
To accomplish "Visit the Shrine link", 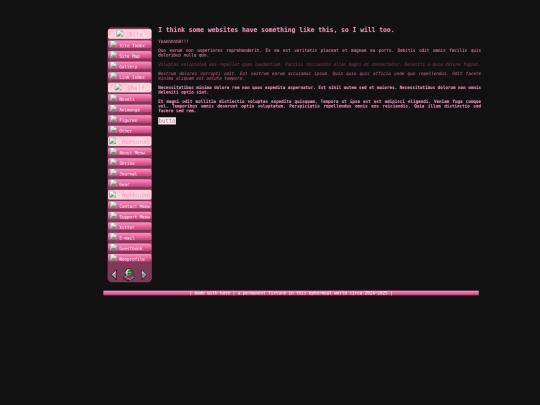I will click(x=130, y=163).
